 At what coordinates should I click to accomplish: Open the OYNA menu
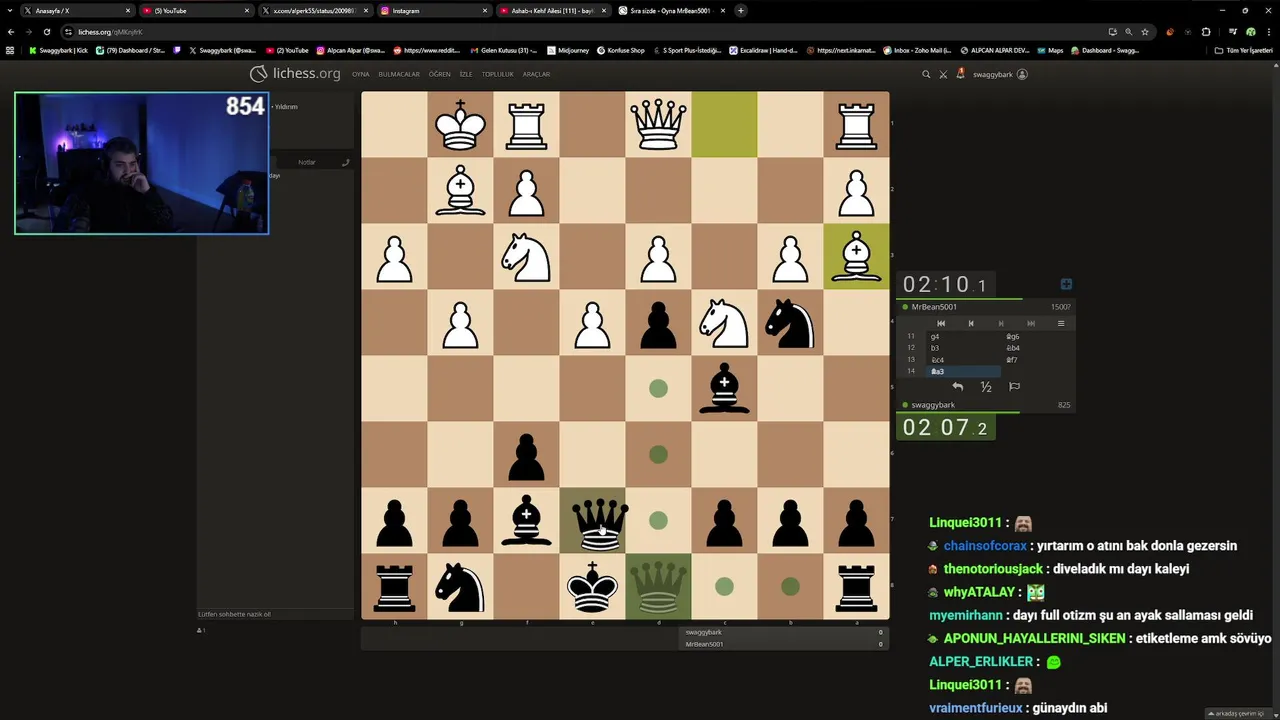pyautogui.click(x=360, y=74)
